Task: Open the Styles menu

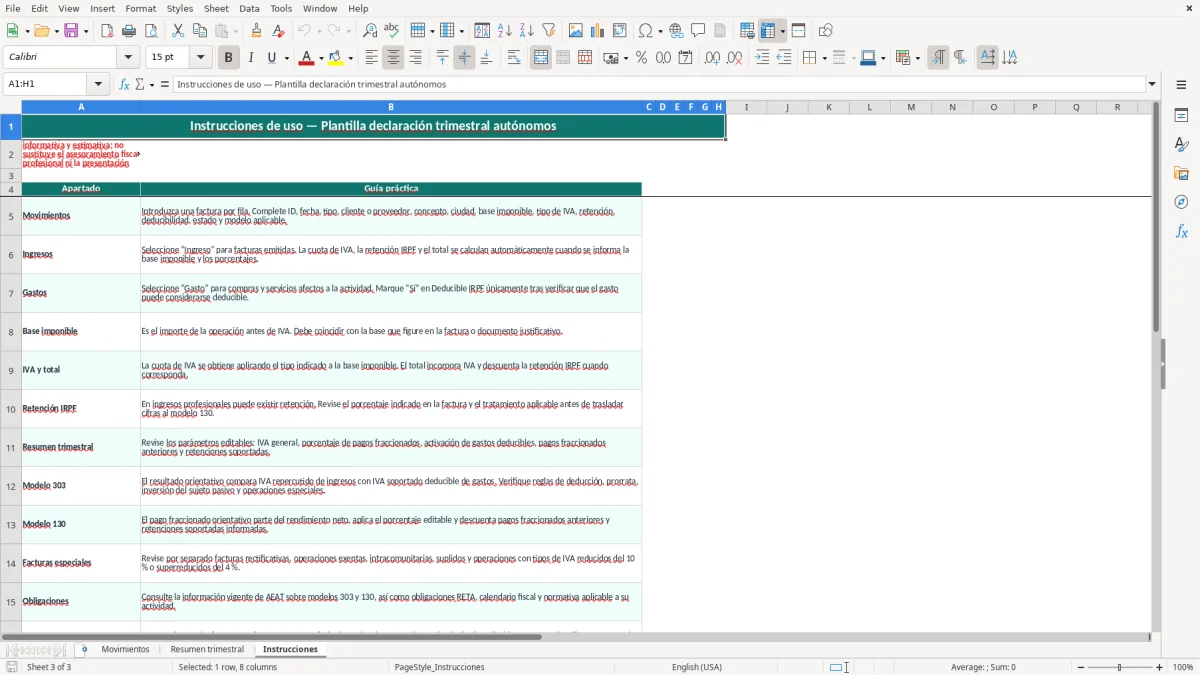Action: (180, 8)
